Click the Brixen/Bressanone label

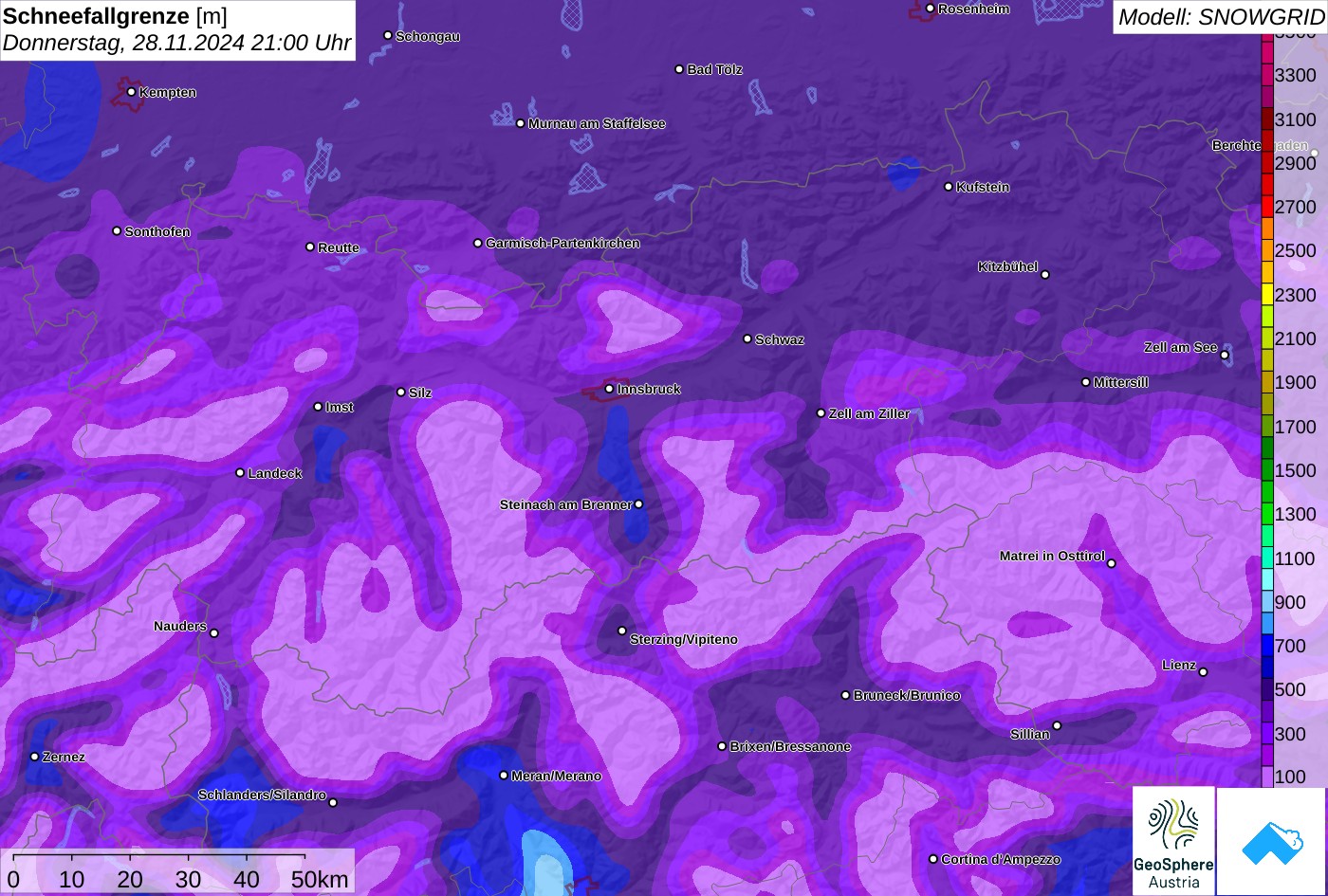[790, 746]
